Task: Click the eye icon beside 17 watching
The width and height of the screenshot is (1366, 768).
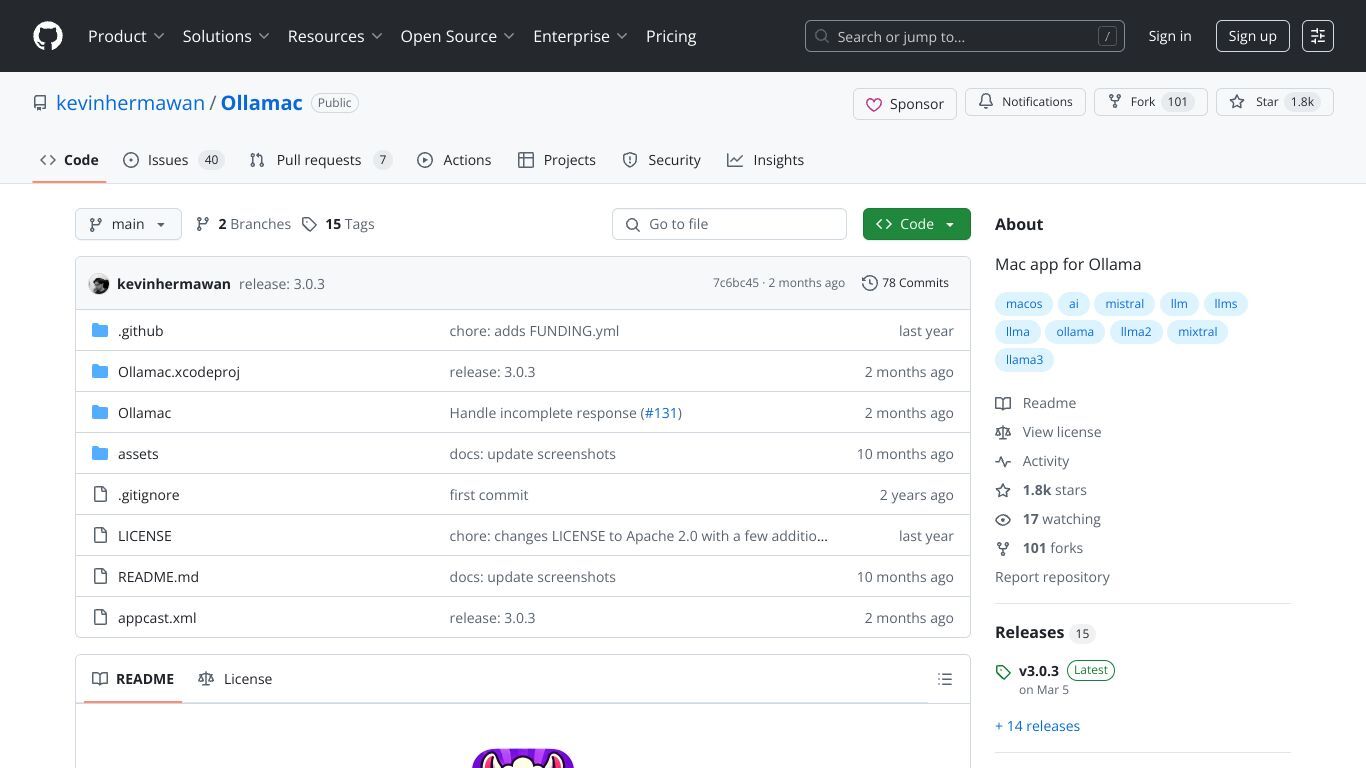Action: (x=1003, y=519)
